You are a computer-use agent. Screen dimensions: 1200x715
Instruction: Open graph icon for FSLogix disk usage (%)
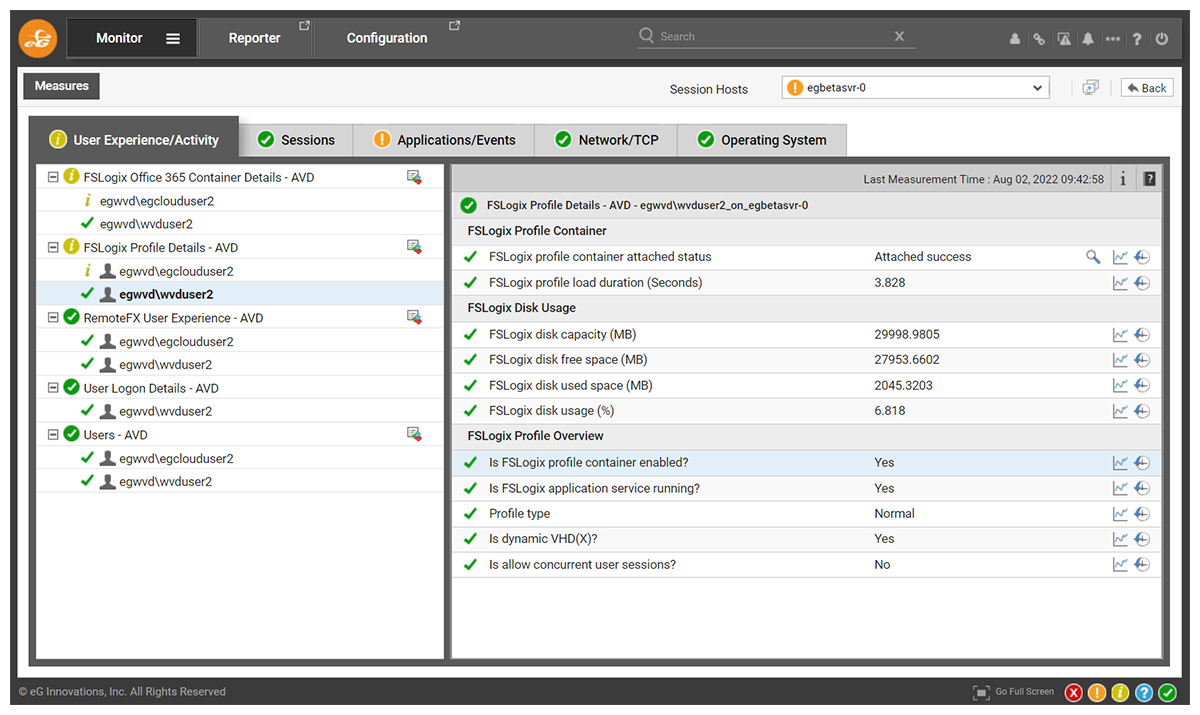[1120, 411]
